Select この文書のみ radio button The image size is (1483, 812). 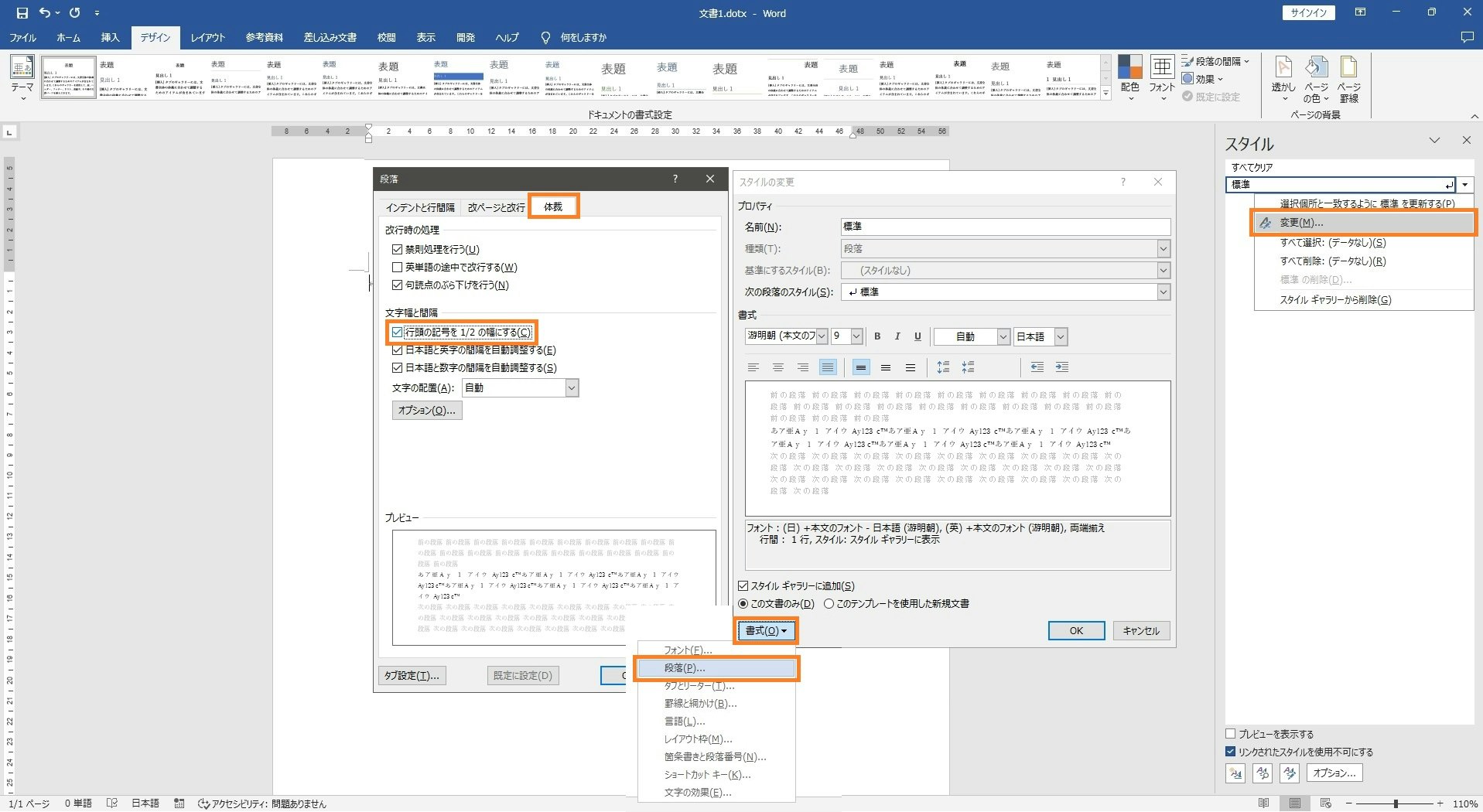pyautogui.click(x=743, y=604)
